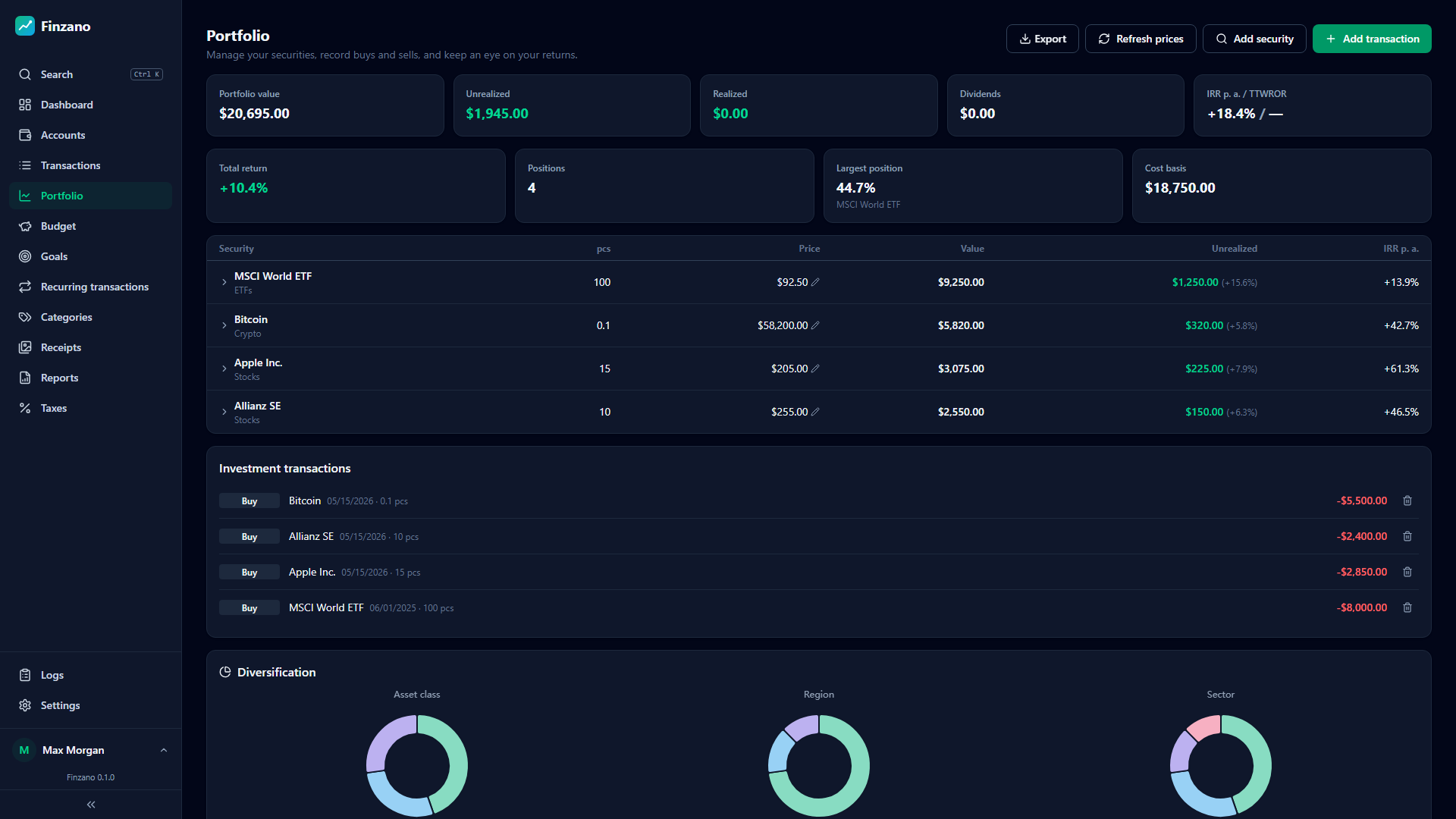Click the Add security button
Screen dimensions: 1456x819
pyautogui.click(x=1254, y=39)
